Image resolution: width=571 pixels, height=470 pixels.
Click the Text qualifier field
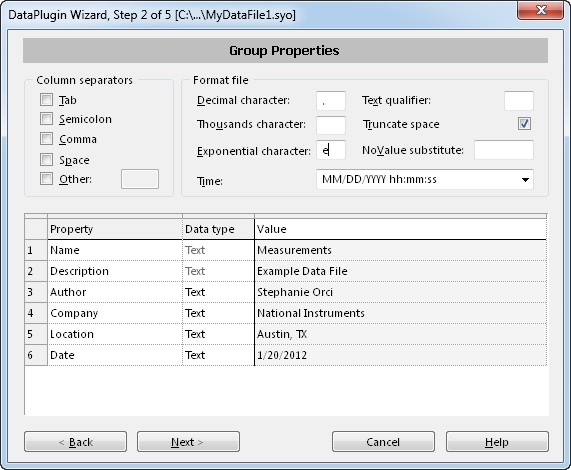click(519, 101)
